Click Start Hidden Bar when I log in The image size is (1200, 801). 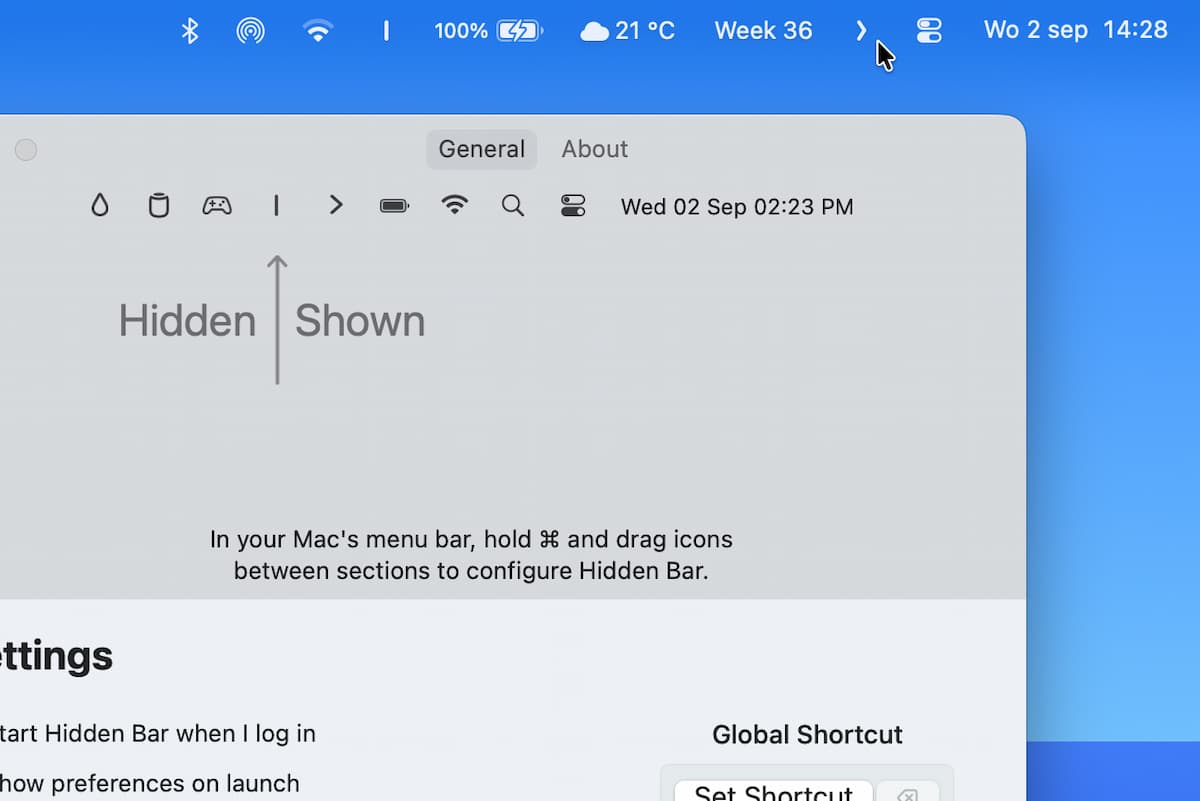pos(158,733)
